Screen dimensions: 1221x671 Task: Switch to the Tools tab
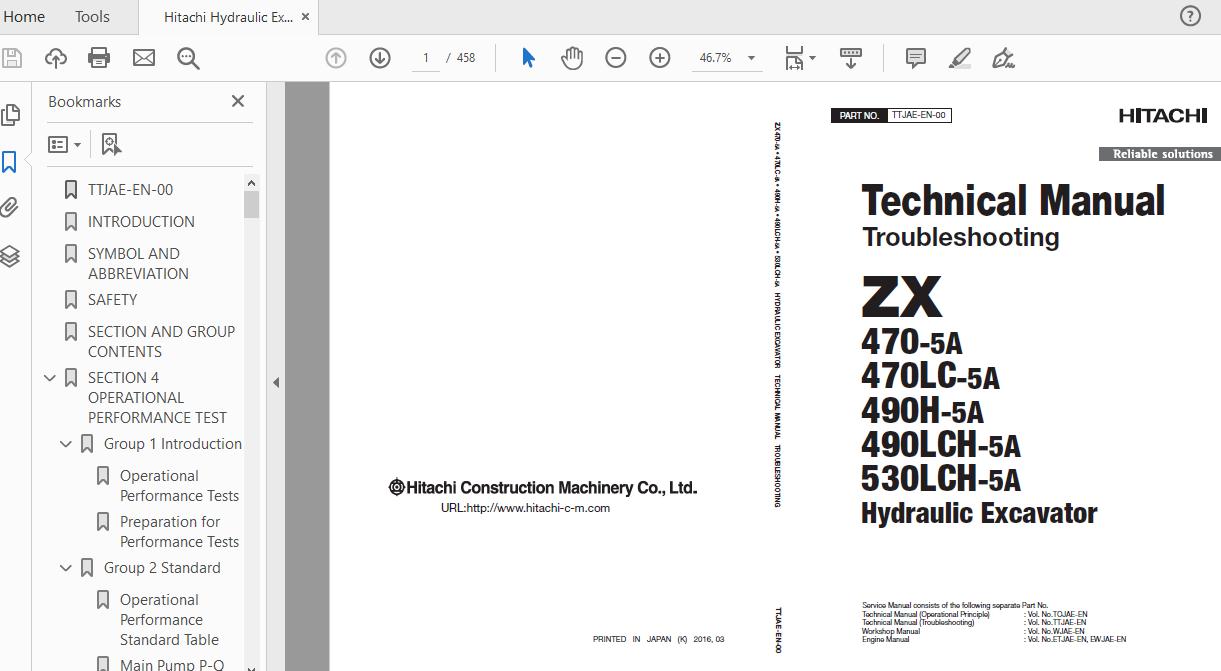92,16
